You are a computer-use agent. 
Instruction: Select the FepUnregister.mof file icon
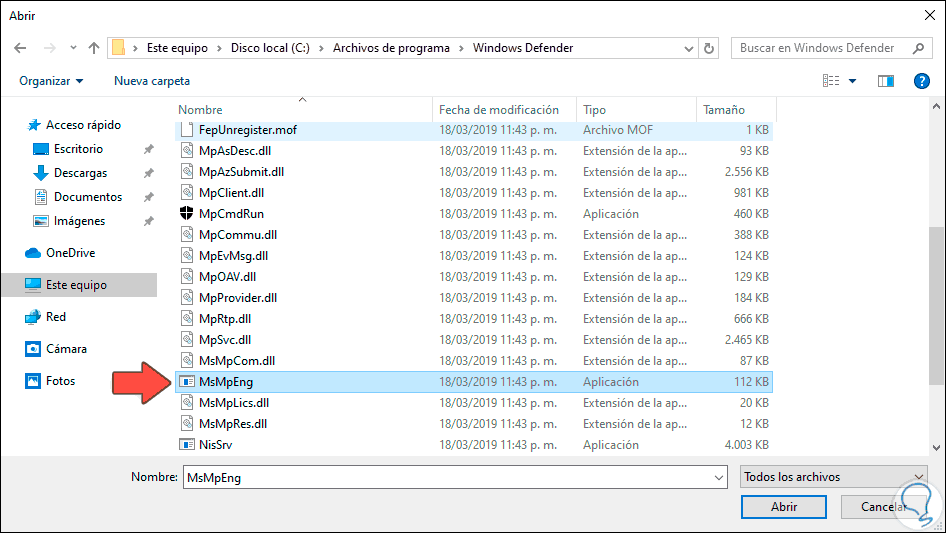[x=187, y=130]
